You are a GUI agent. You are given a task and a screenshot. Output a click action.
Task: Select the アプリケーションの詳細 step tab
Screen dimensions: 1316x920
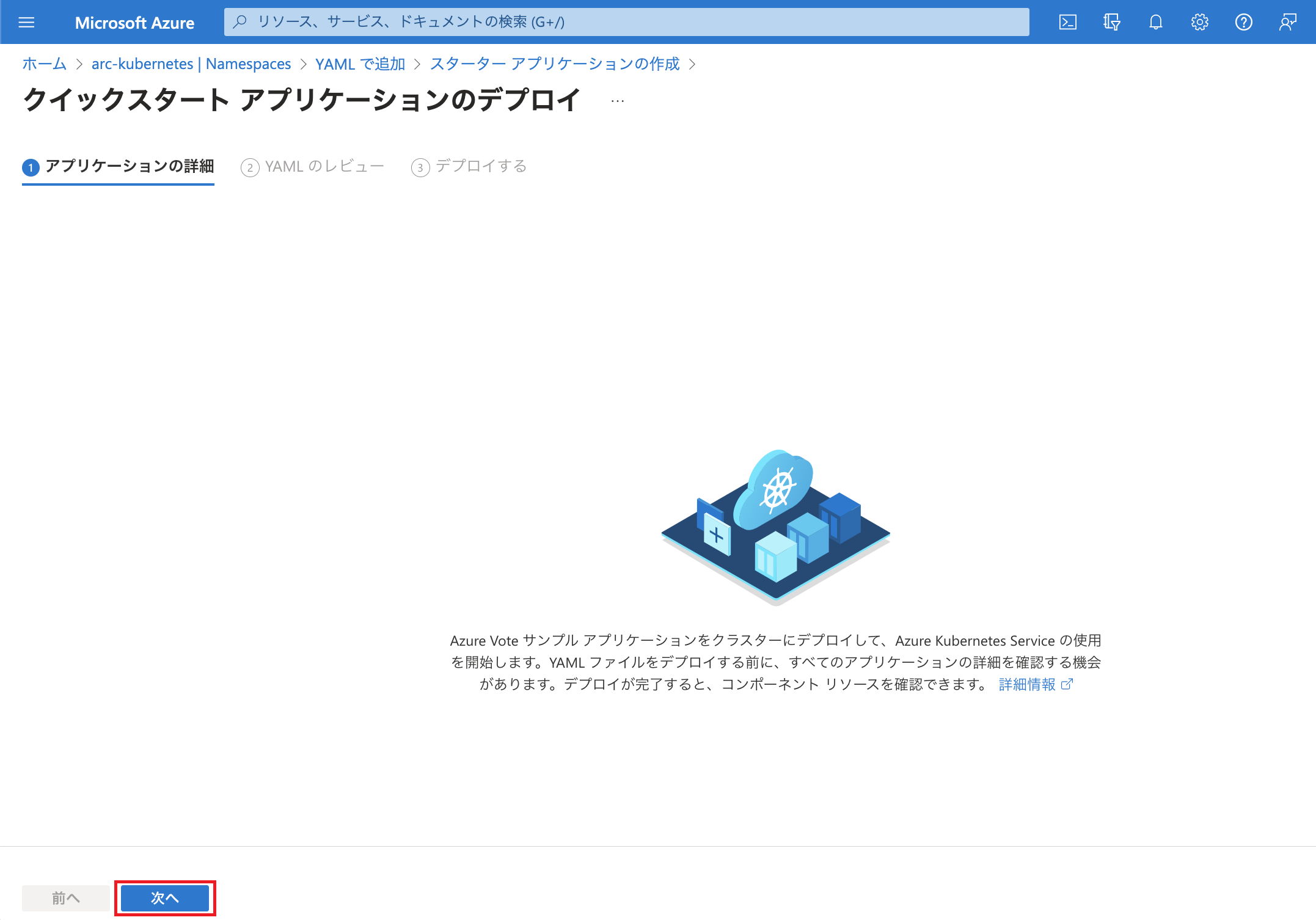(x=118, y=167)
